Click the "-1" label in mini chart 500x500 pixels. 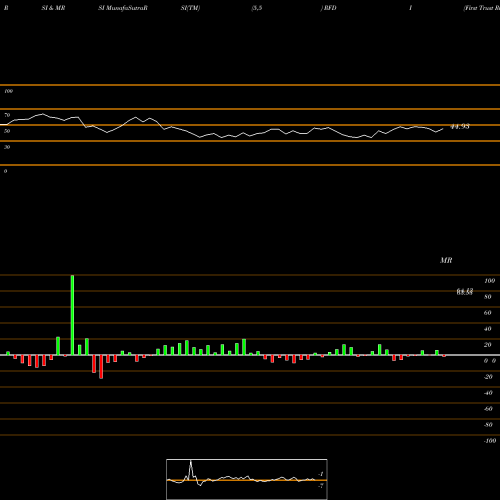pyautogui.click(x=321, y=474)
